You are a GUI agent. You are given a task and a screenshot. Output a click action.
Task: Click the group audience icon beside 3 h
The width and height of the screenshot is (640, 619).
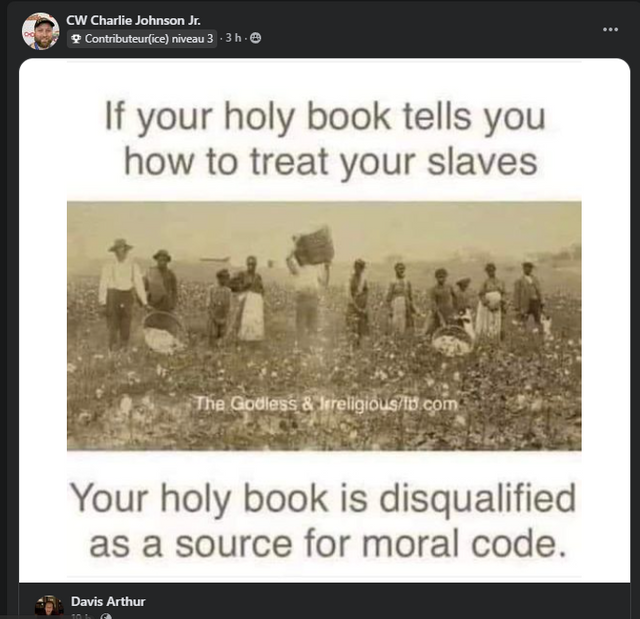coord(256,38)
